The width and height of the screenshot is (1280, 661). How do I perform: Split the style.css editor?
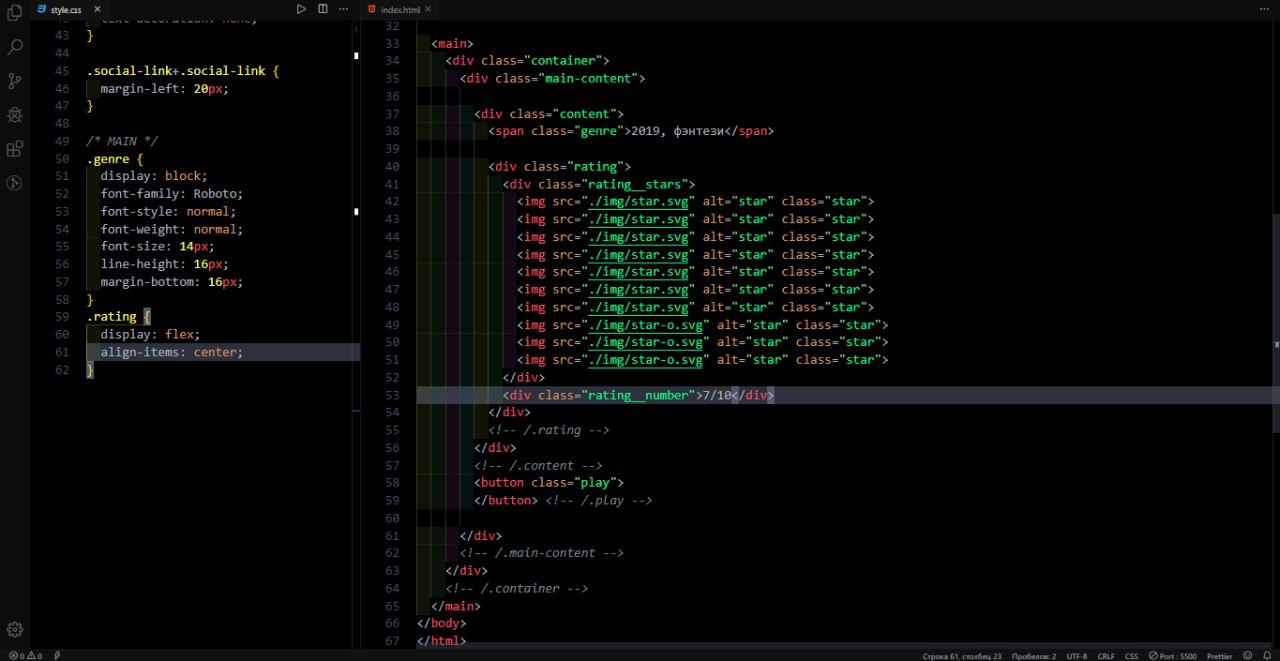[323, 9]
